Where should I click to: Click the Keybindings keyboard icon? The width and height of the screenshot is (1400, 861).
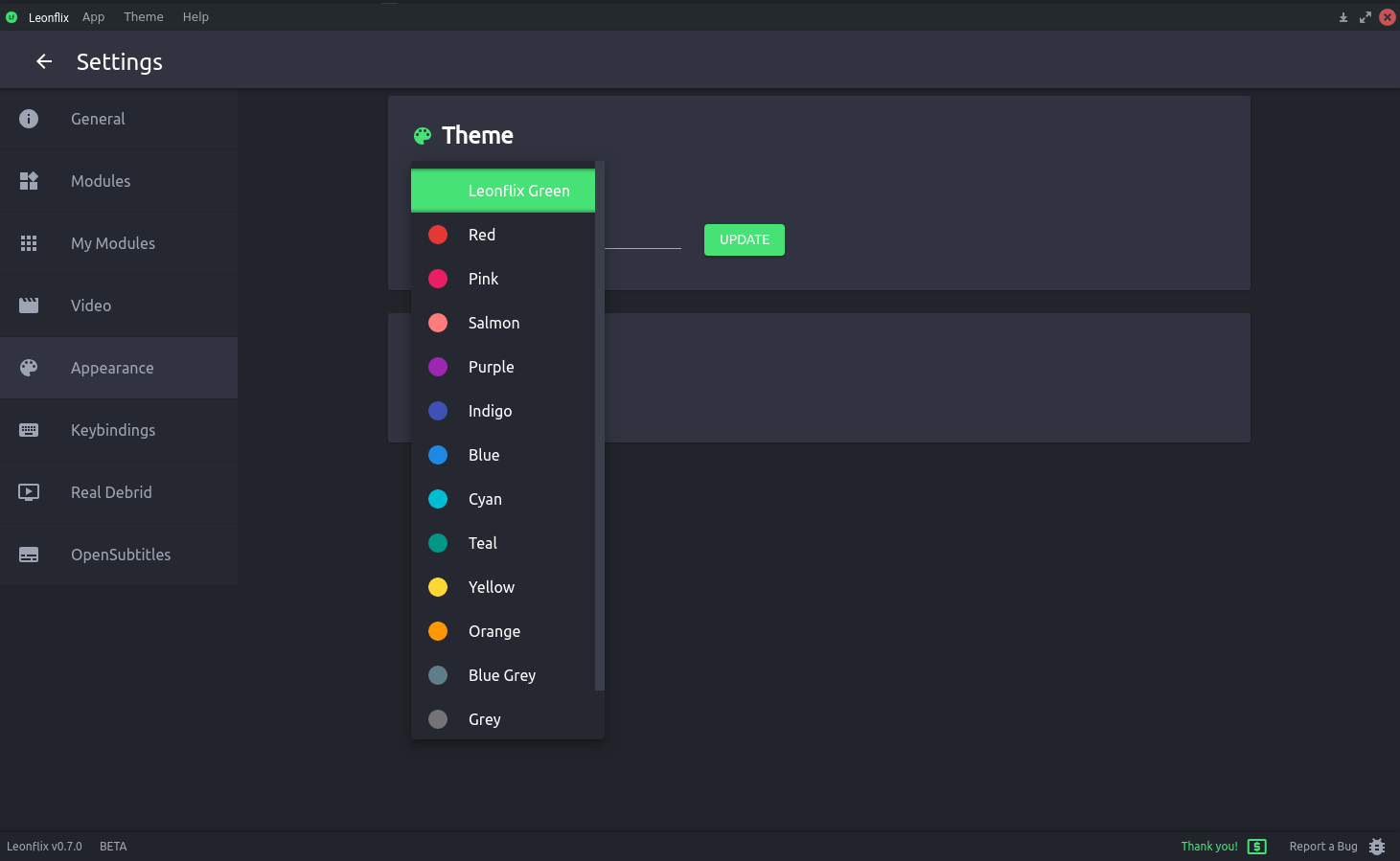click(x=29, y=430)
